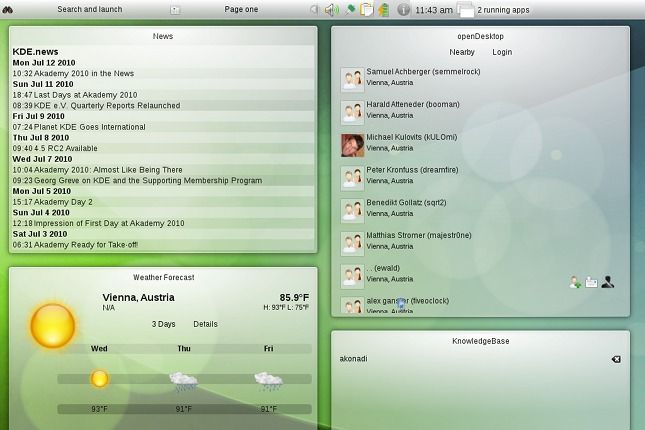Switch to 3 Days forecast tab
645x430 pixels.
[163, 324]
